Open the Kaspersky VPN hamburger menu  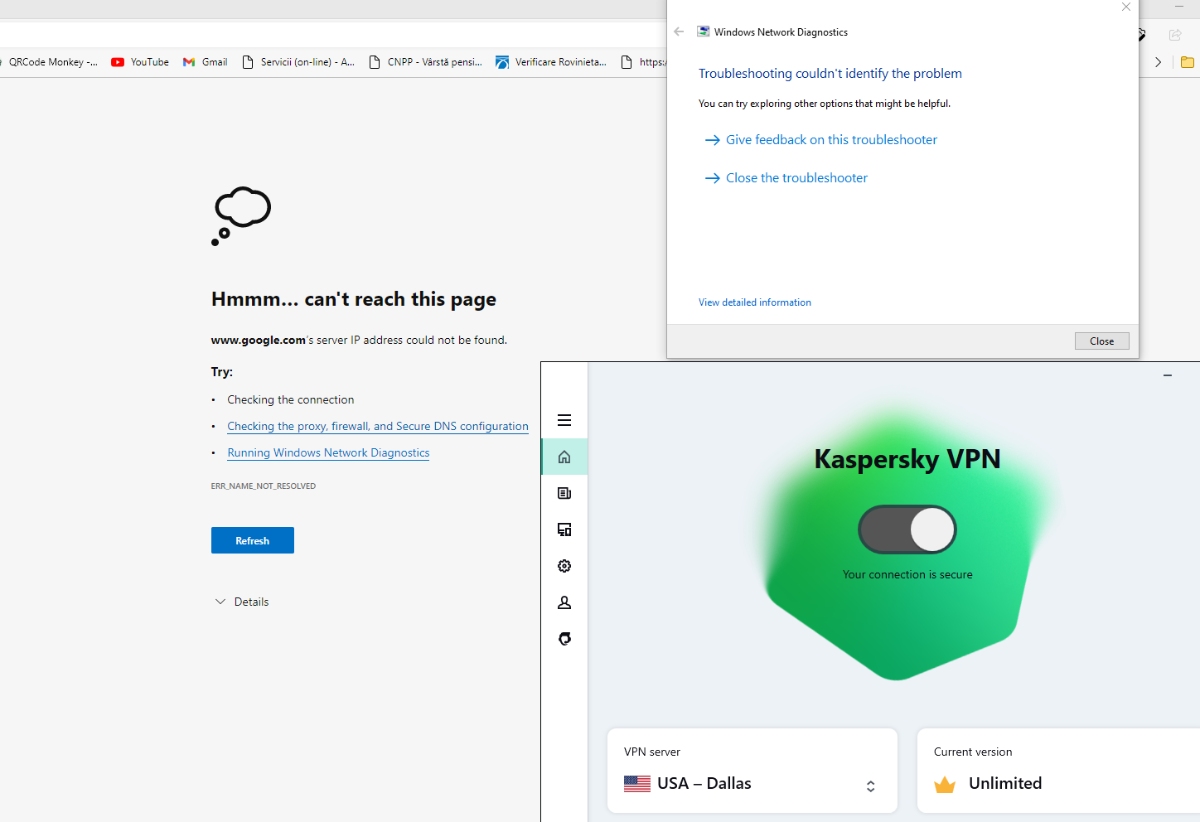click(564, 420)
